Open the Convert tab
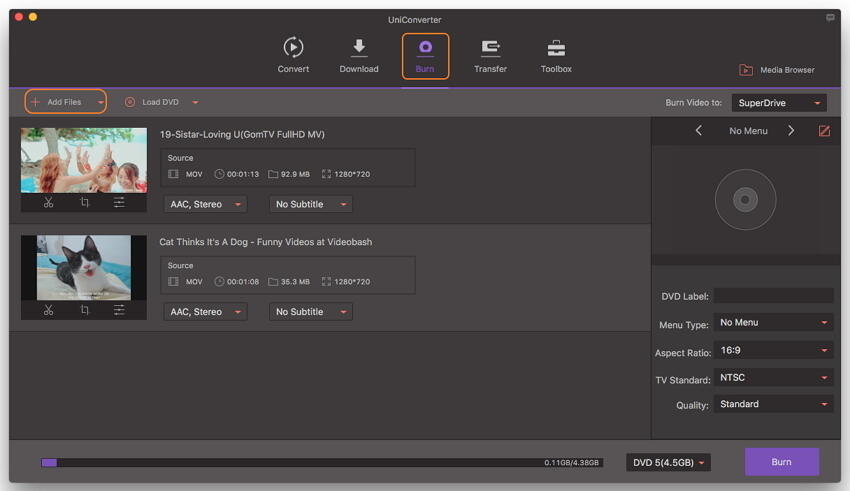Viewport: 850px width, 491px height. 293,55
